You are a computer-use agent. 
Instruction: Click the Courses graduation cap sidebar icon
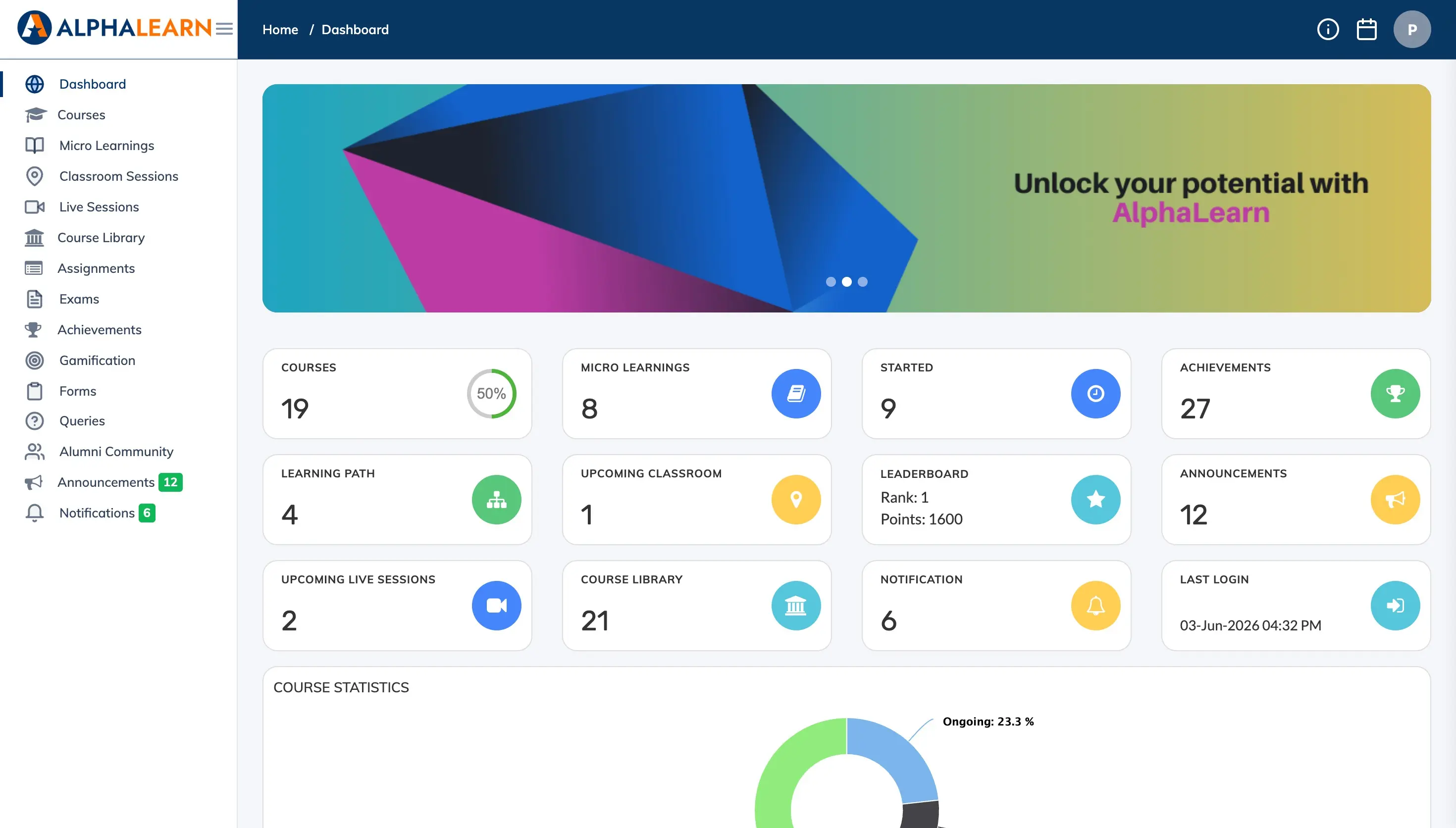[35, 115]
